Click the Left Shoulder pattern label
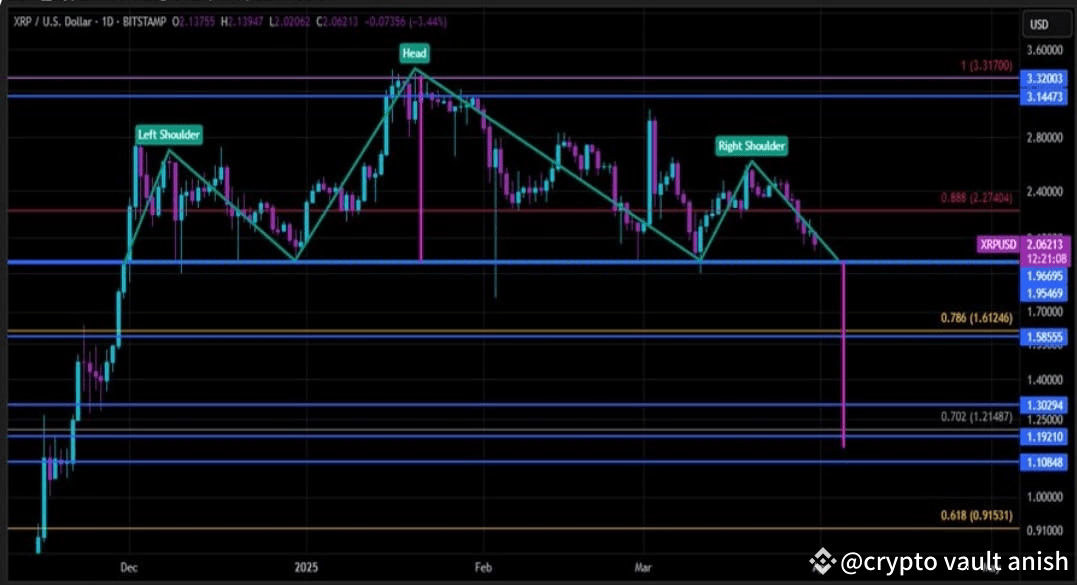1077x585 pixels. [167, 134]
